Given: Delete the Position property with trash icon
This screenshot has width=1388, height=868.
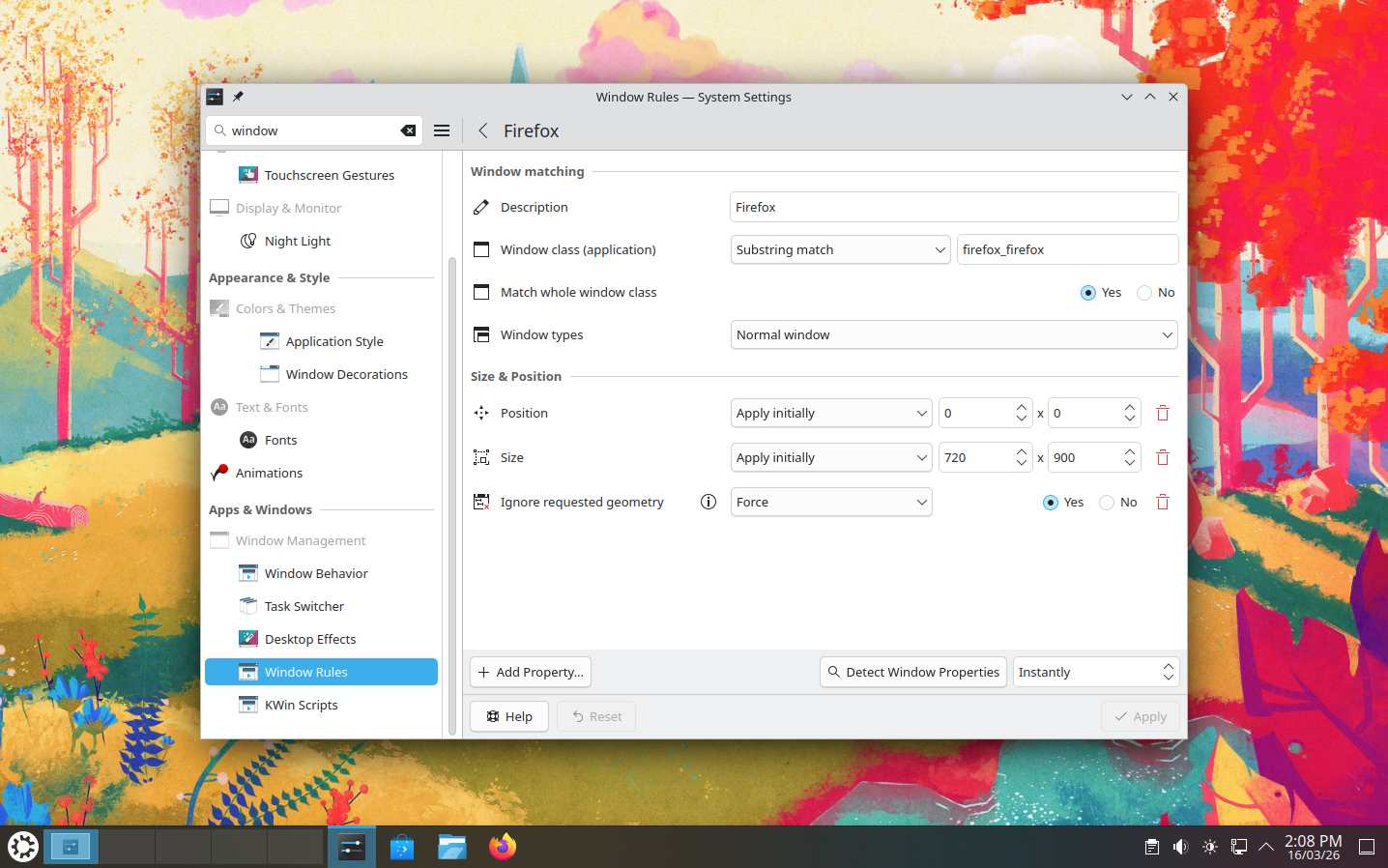Looking at the screenshot, I should pos(1163,413).
